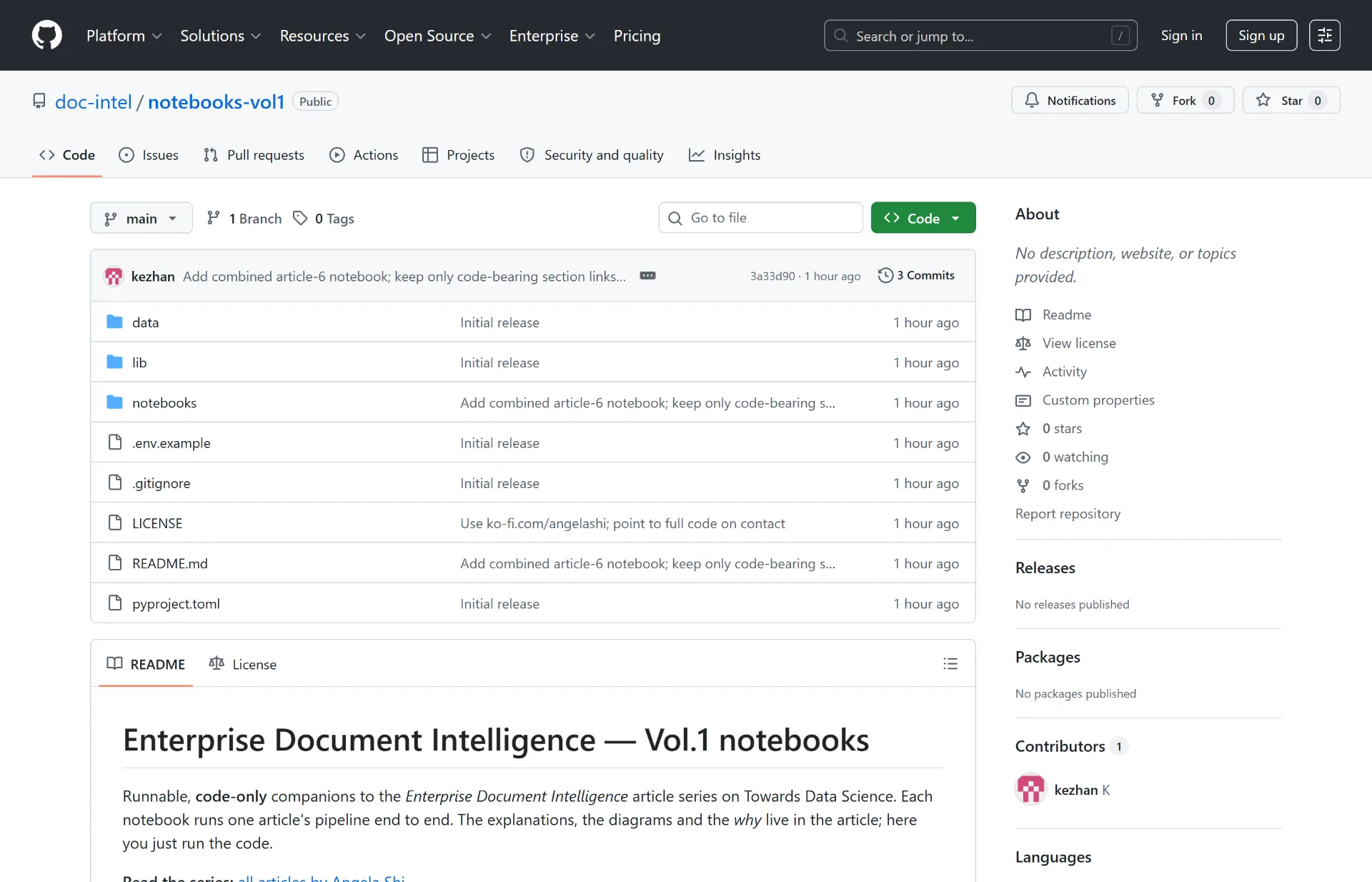
Task: Open the GitHub homepage logo
Action: point(47,35)
